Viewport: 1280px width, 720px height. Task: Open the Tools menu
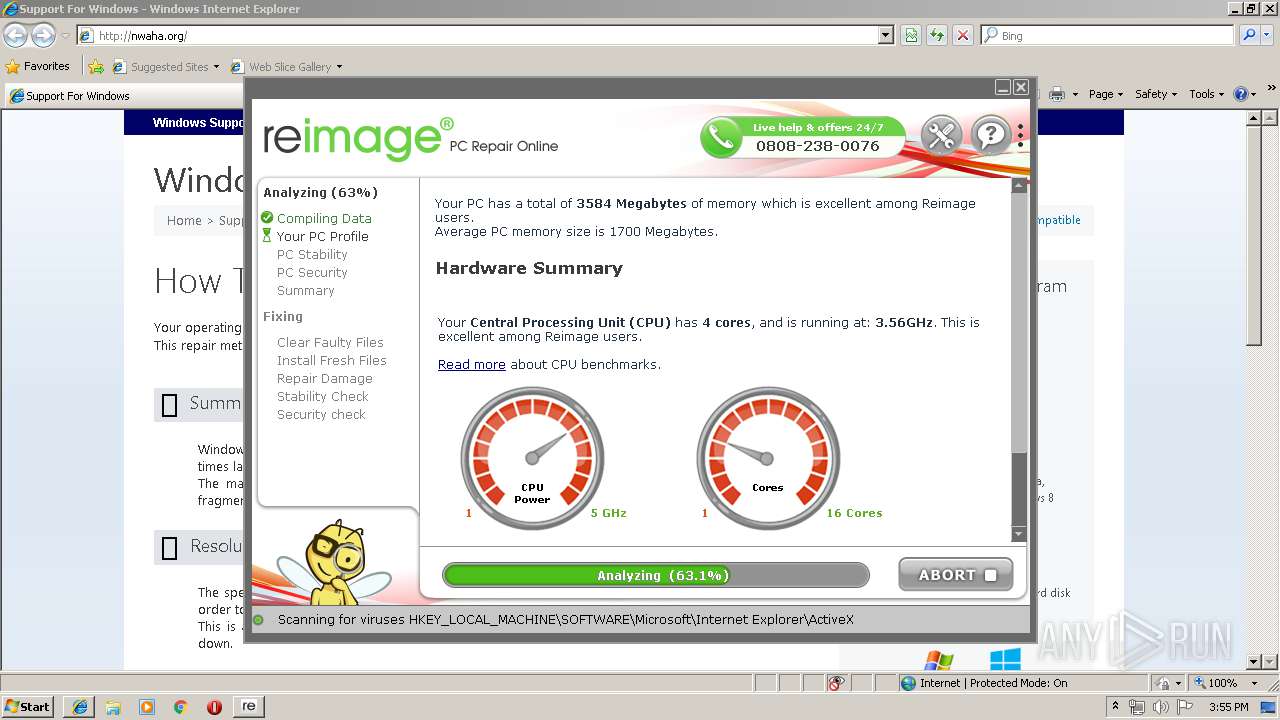[x=1206, y=94]
